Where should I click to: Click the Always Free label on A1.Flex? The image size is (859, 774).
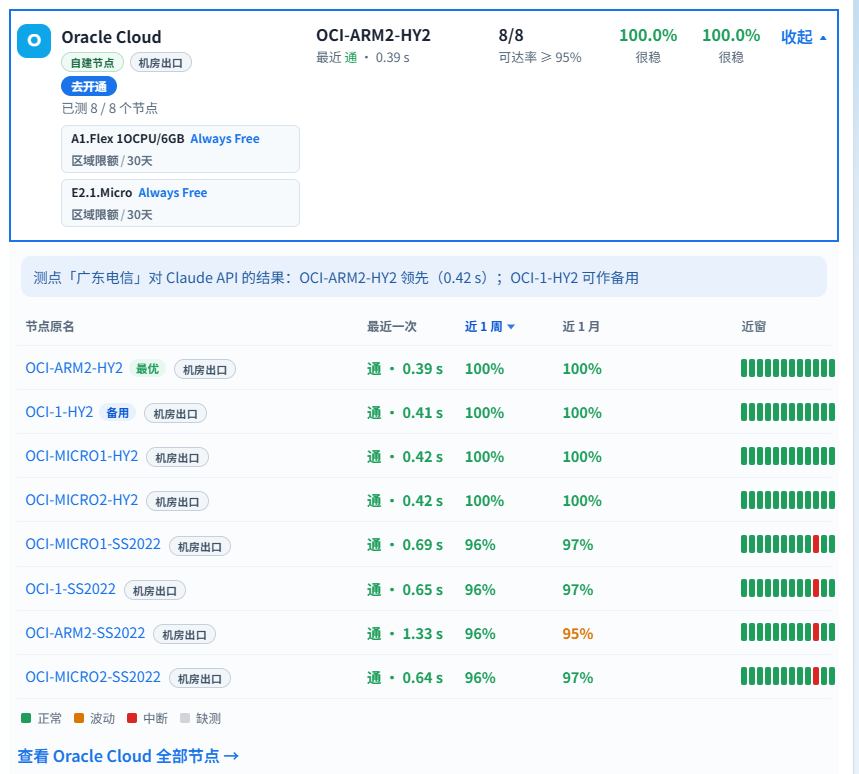(225, 139)
